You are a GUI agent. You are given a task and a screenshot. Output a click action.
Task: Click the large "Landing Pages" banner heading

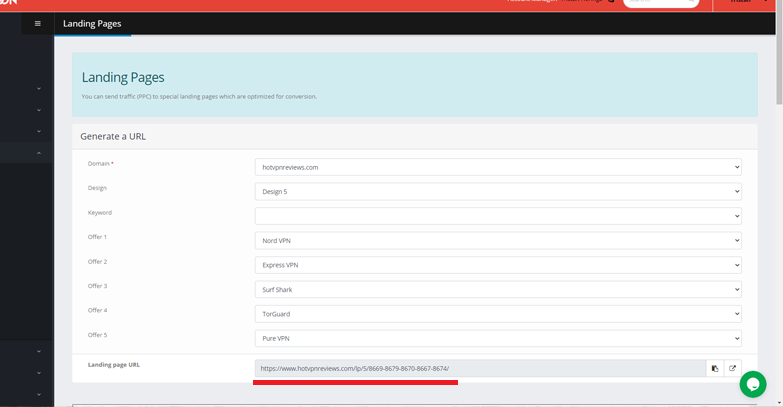point(123,77)
